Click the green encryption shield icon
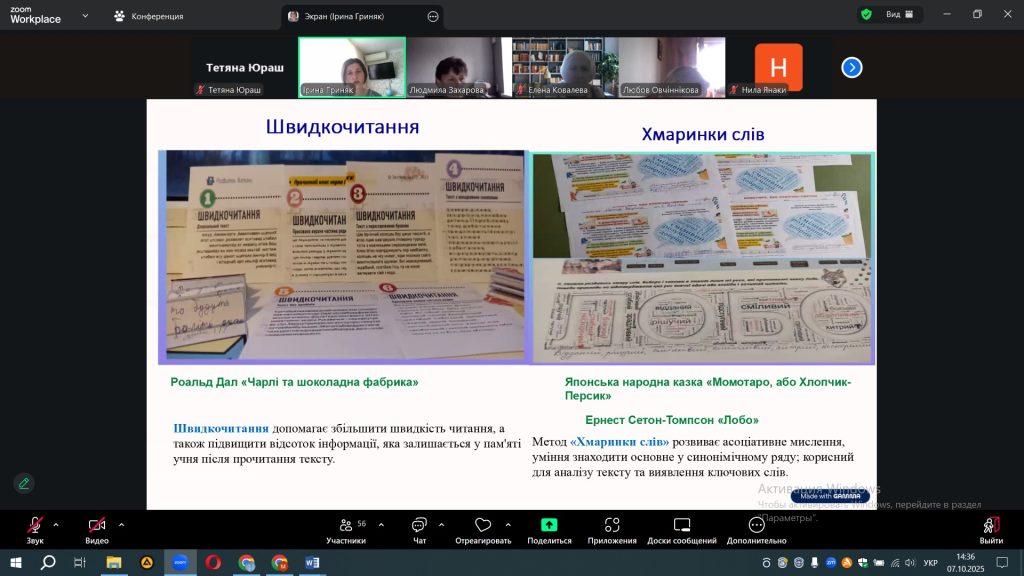1024x576 pixels. click(865, 15)
